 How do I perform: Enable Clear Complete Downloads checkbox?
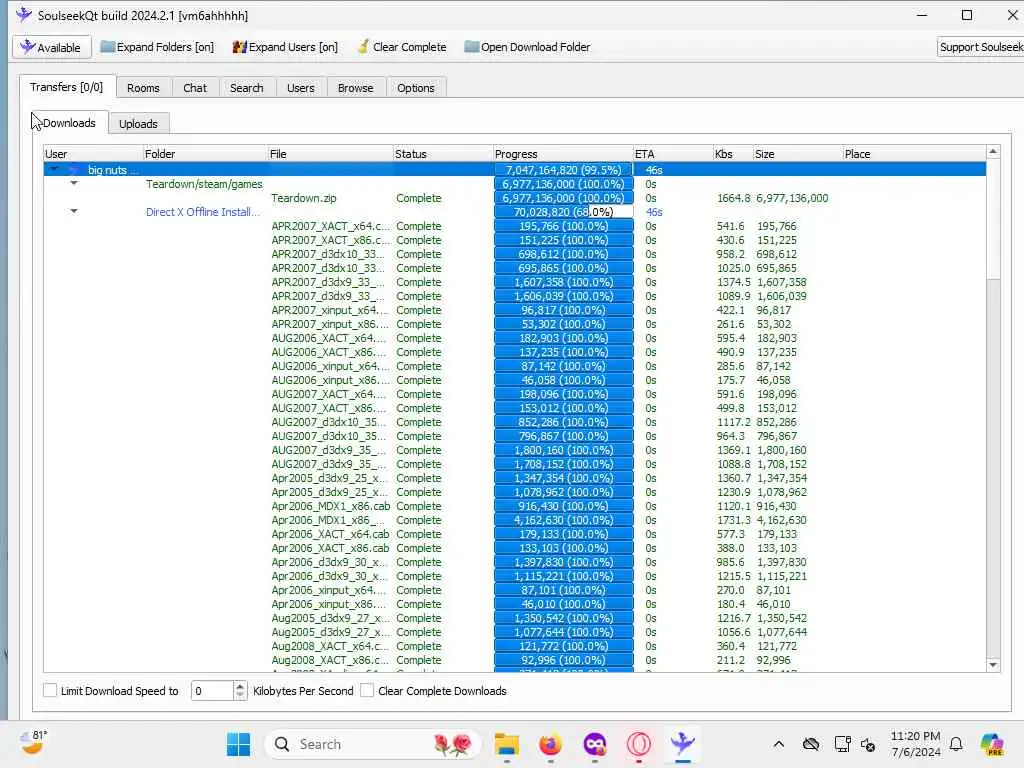coord(367,690)
